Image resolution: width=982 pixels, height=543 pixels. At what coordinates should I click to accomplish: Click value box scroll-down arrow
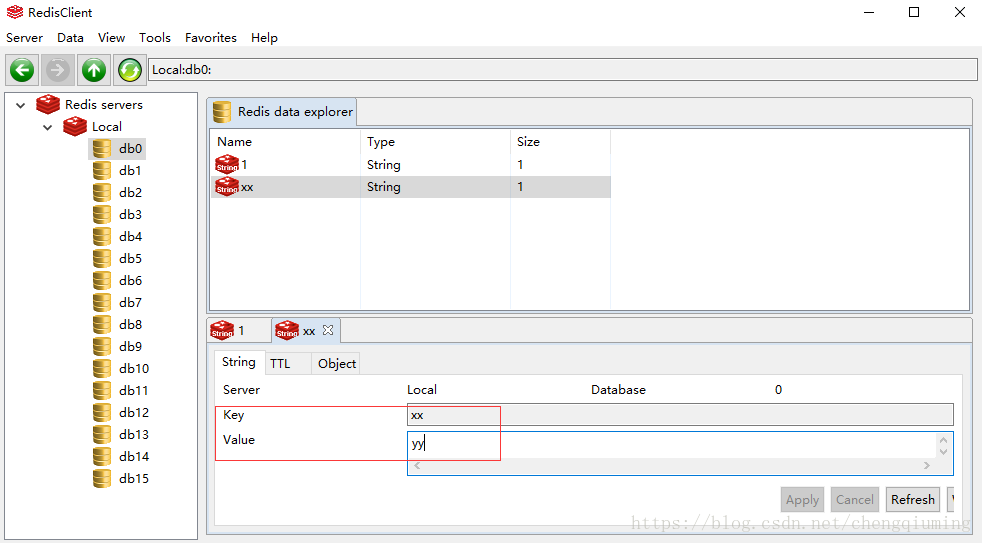(x=943, y=452)
